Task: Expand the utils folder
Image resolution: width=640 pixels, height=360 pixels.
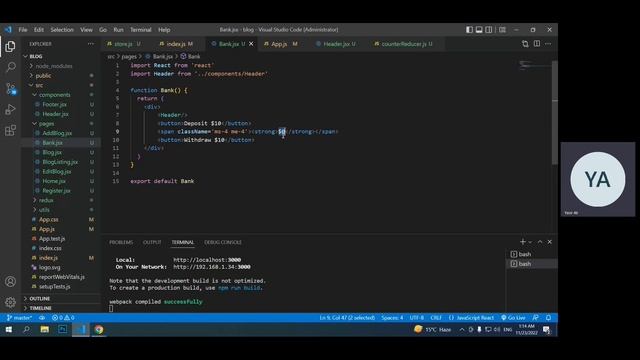Action: click(44, 210)
